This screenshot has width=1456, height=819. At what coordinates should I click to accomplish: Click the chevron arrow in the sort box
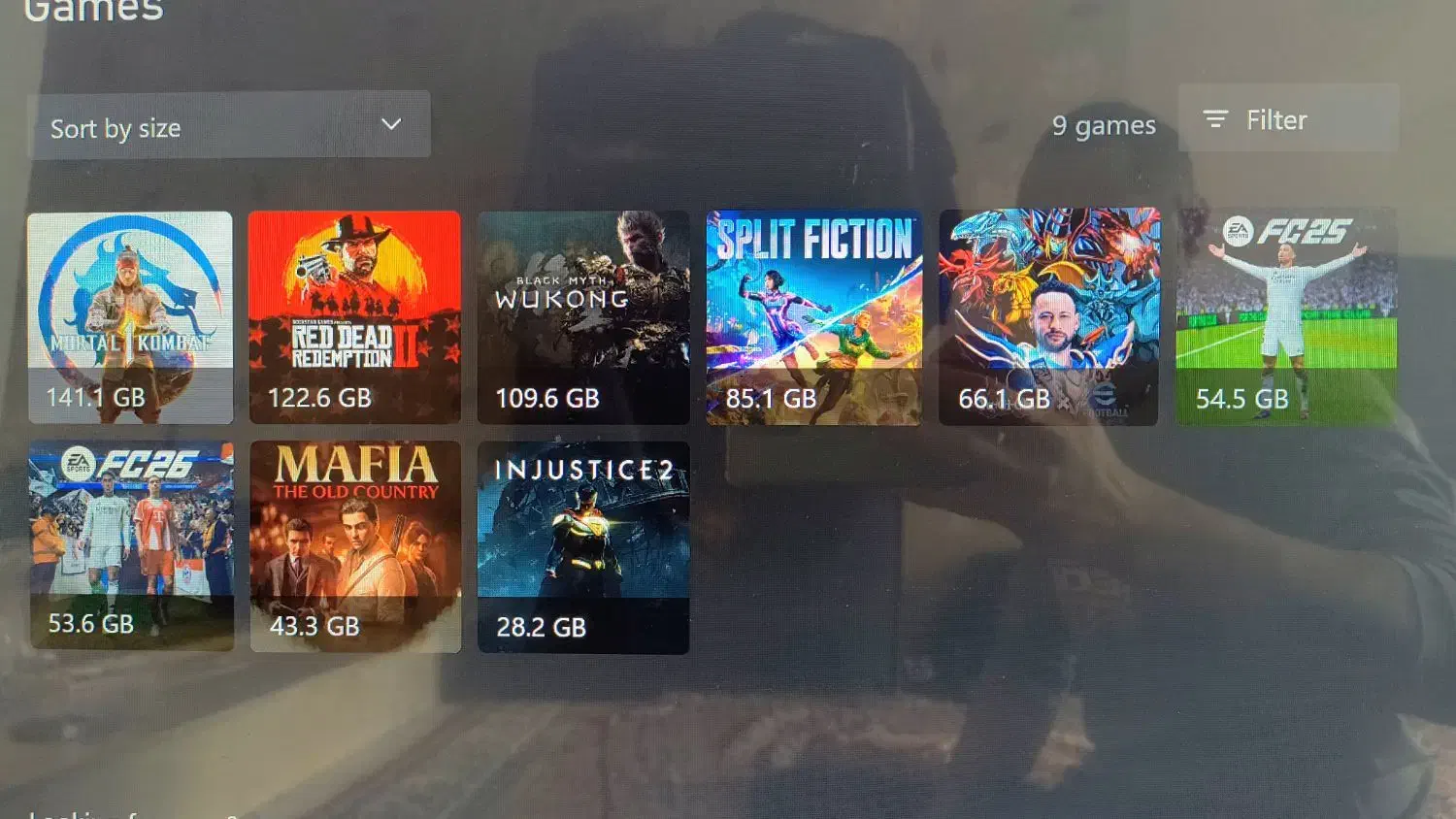coord(391,124)
